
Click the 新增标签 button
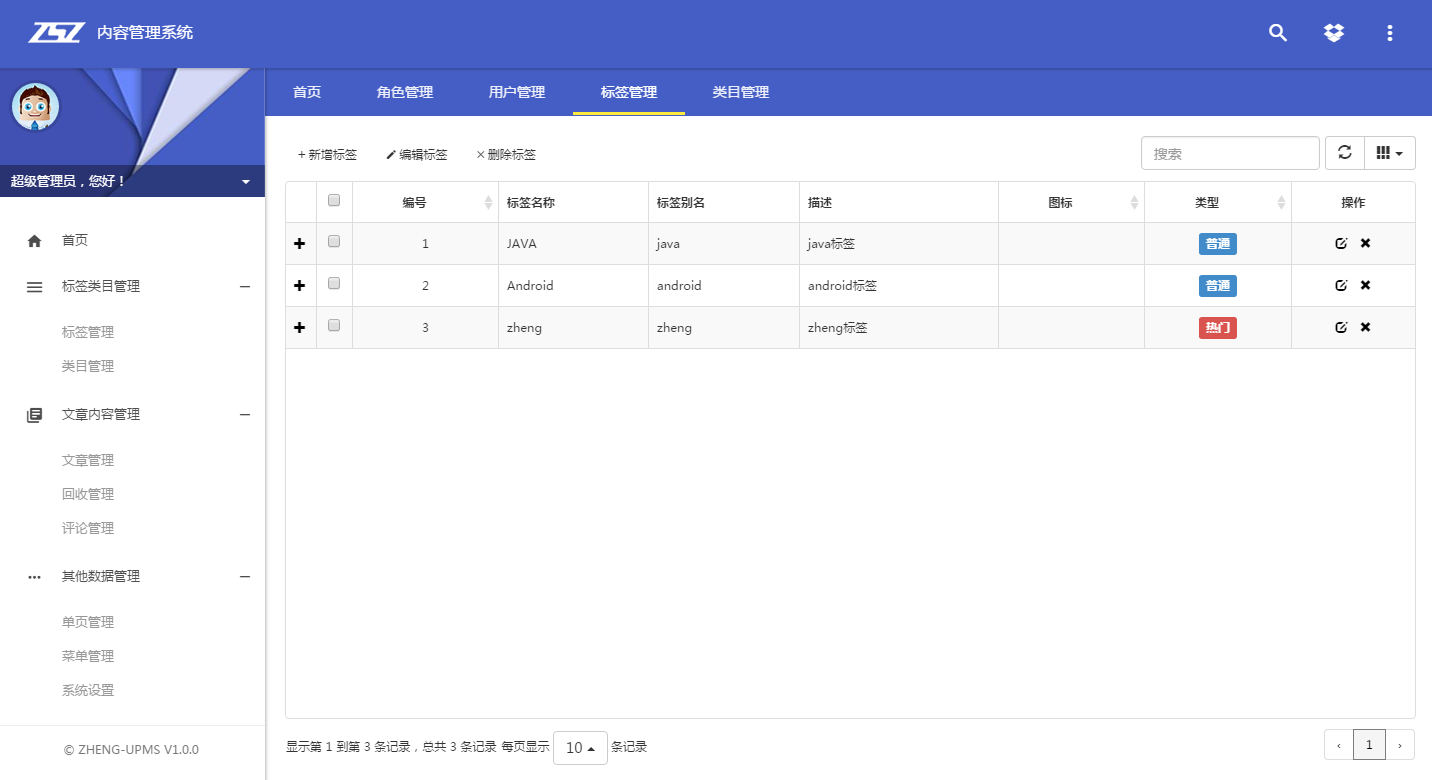(x=327, y=155)
